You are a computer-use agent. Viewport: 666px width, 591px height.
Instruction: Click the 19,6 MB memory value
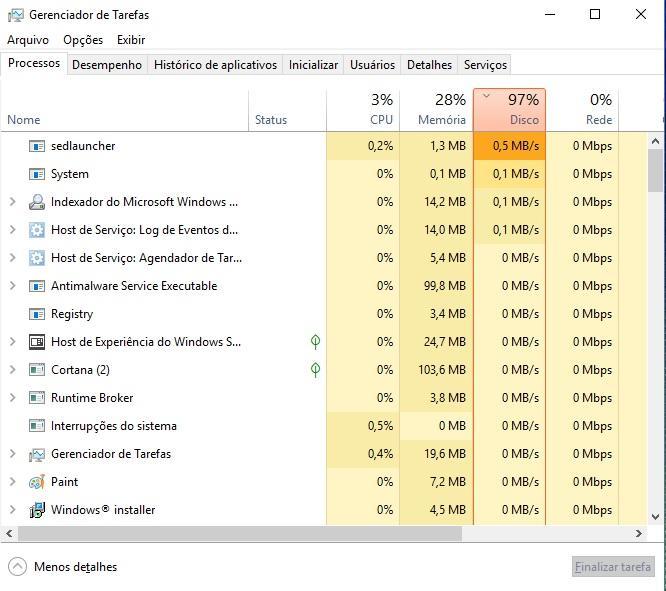[445, 454]
